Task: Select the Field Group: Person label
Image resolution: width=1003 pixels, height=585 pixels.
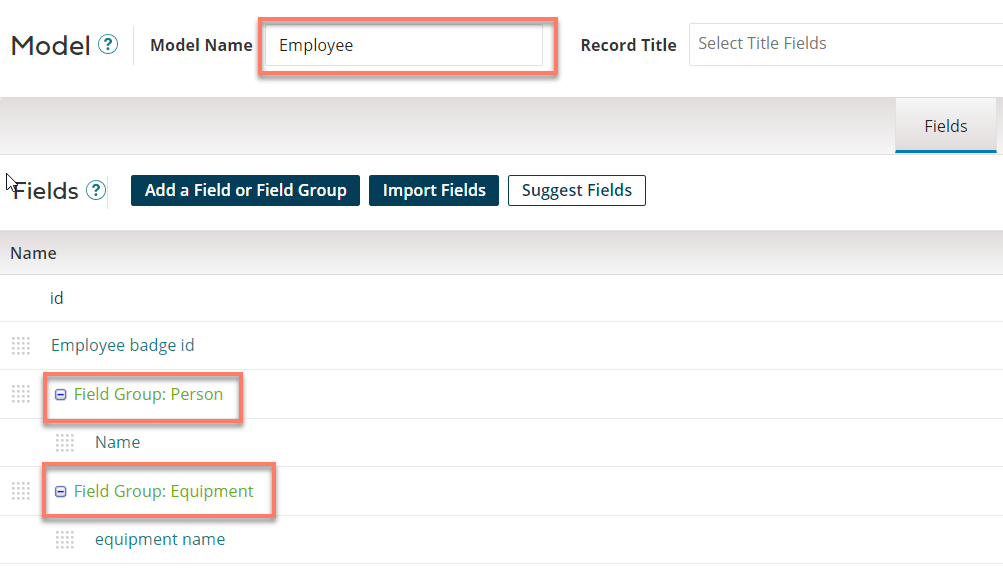Action: (148, 394)
